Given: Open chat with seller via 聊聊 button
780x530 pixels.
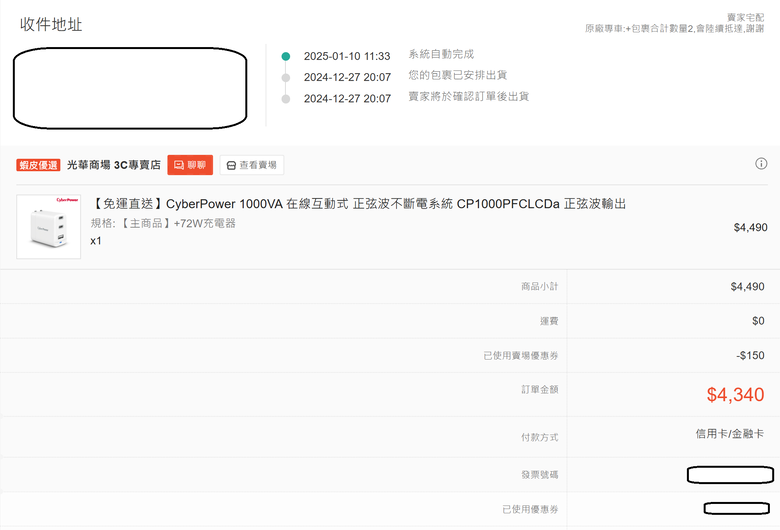Looking at the screenshot, I should [190, 165].
